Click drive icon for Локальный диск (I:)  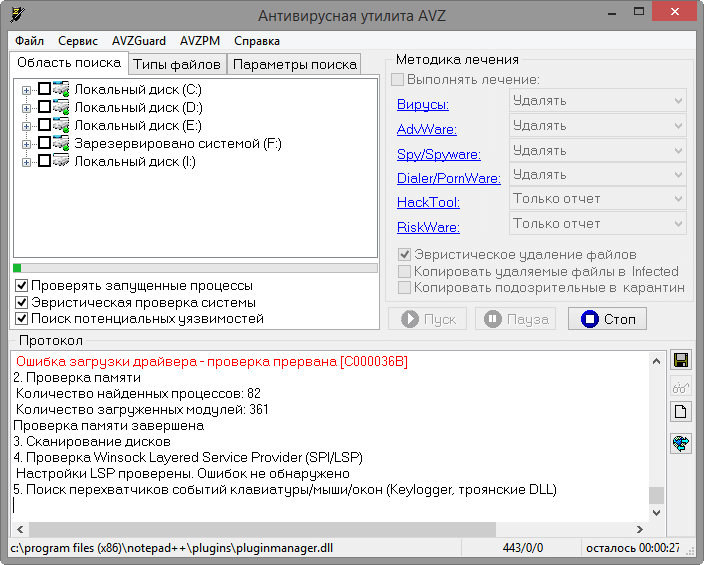coord(61,160)
